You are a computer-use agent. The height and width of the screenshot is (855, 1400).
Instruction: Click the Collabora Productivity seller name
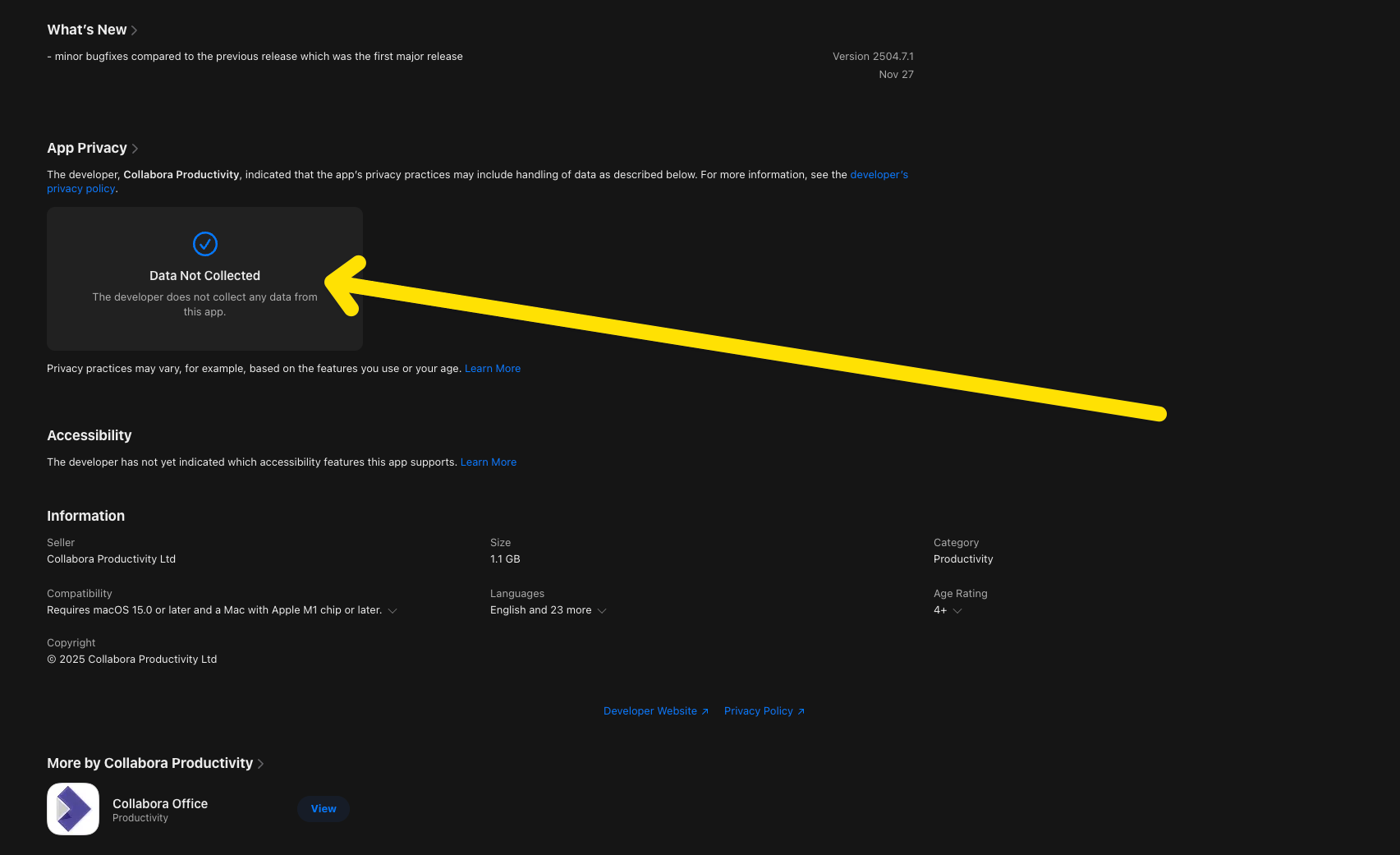(x=111, y=559)
